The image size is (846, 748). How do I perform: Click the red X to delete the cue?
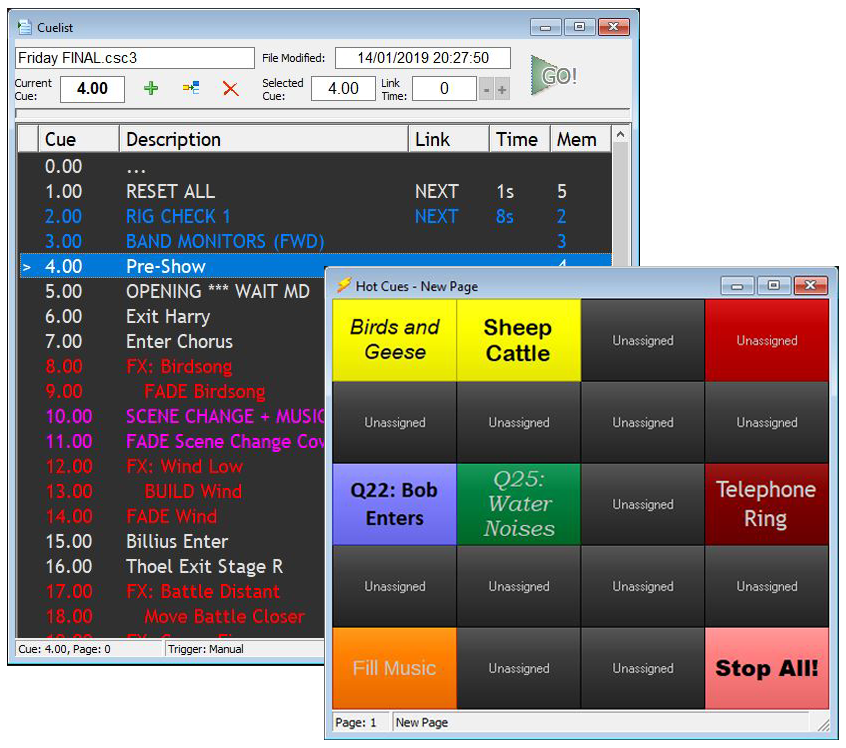pos(231,89)
